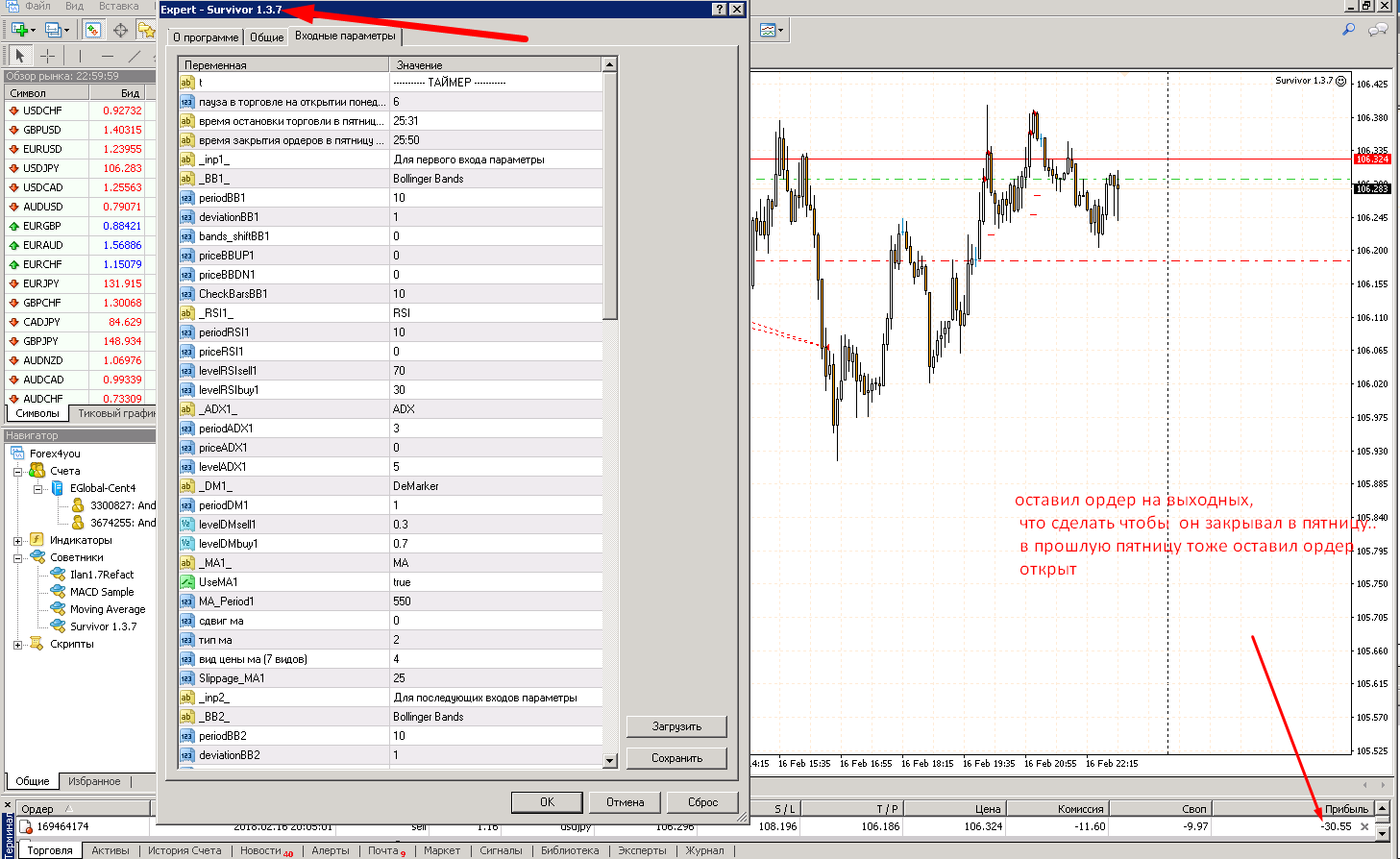Click the Загрузить button

[x=676, y=726]
